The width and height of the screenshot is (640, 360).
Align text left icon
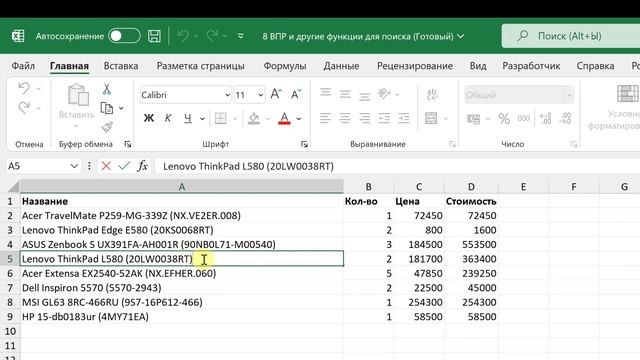click(325, 118)
